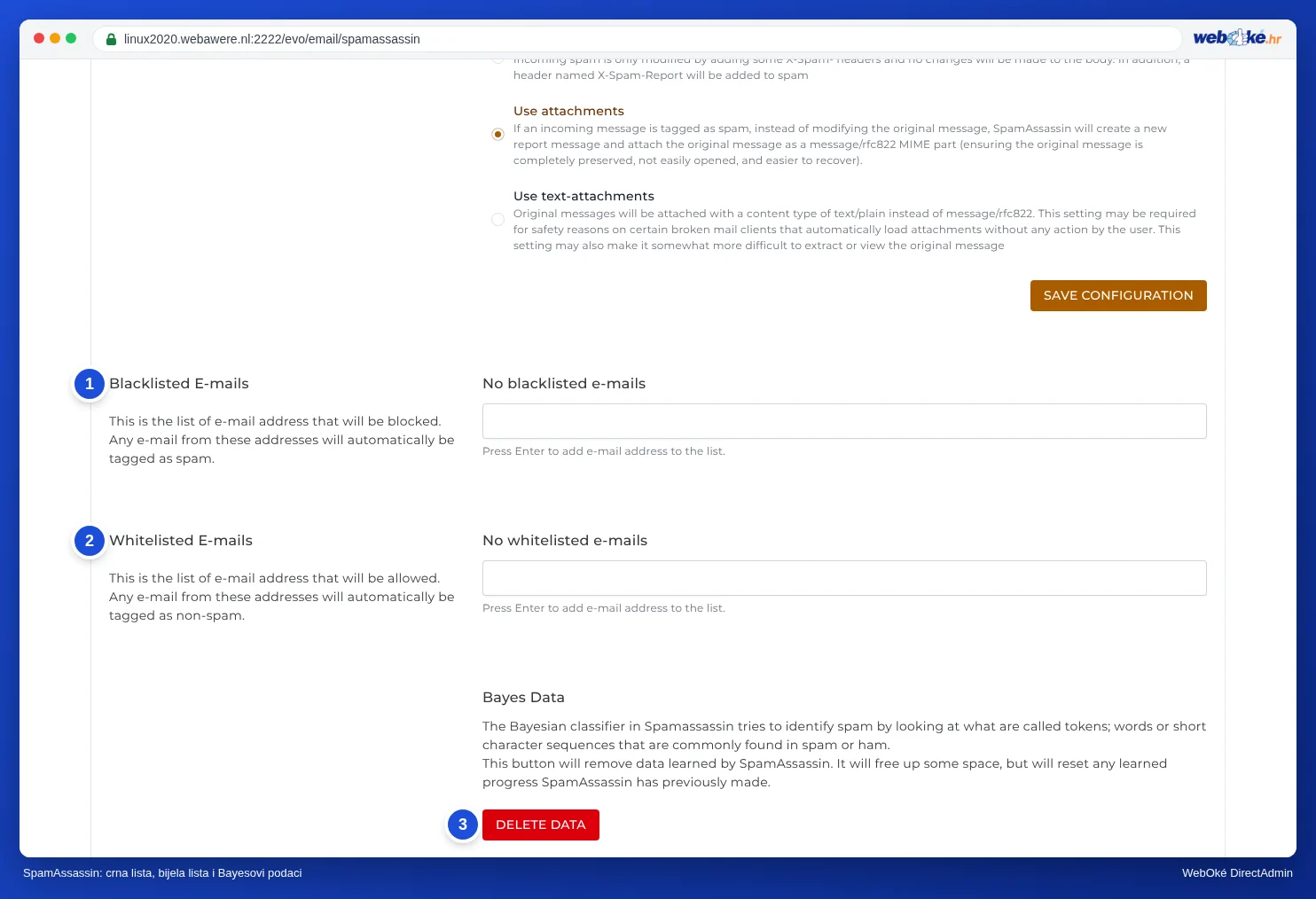The image size is (1316, 899).
Task: Maximize the window with the green button
Action: (x=71, y=38)
